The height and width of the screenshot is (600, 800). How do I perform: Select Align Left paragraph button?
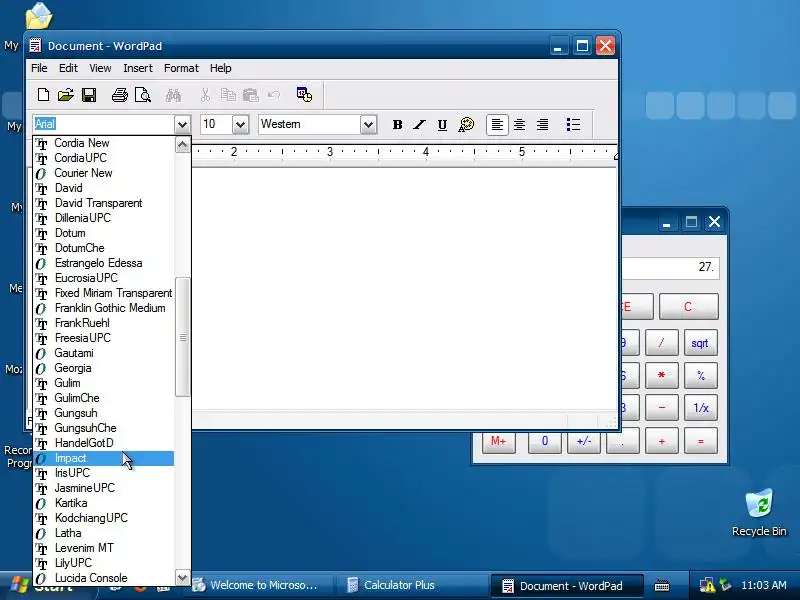[497, 124]
